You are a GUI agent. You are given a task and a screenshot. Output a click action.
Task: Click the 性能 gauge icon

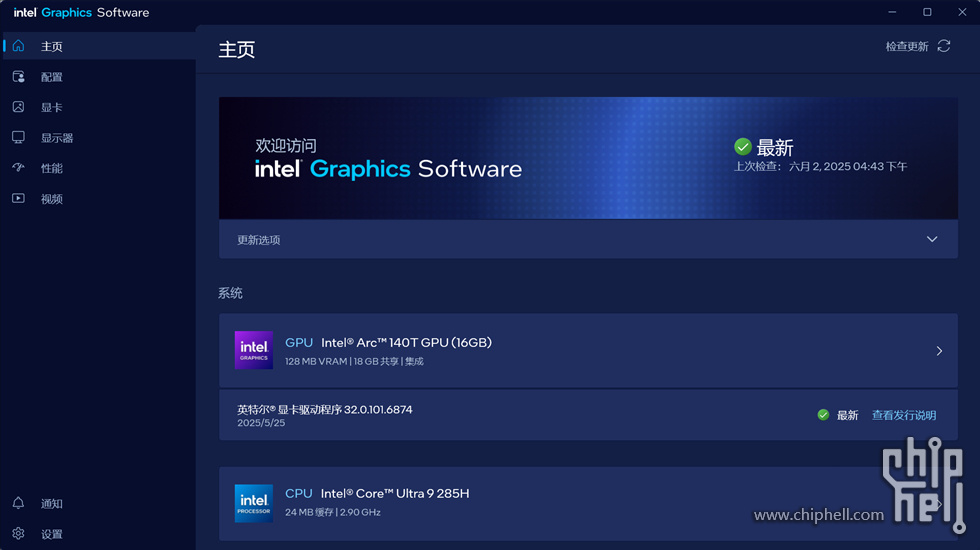18,168
